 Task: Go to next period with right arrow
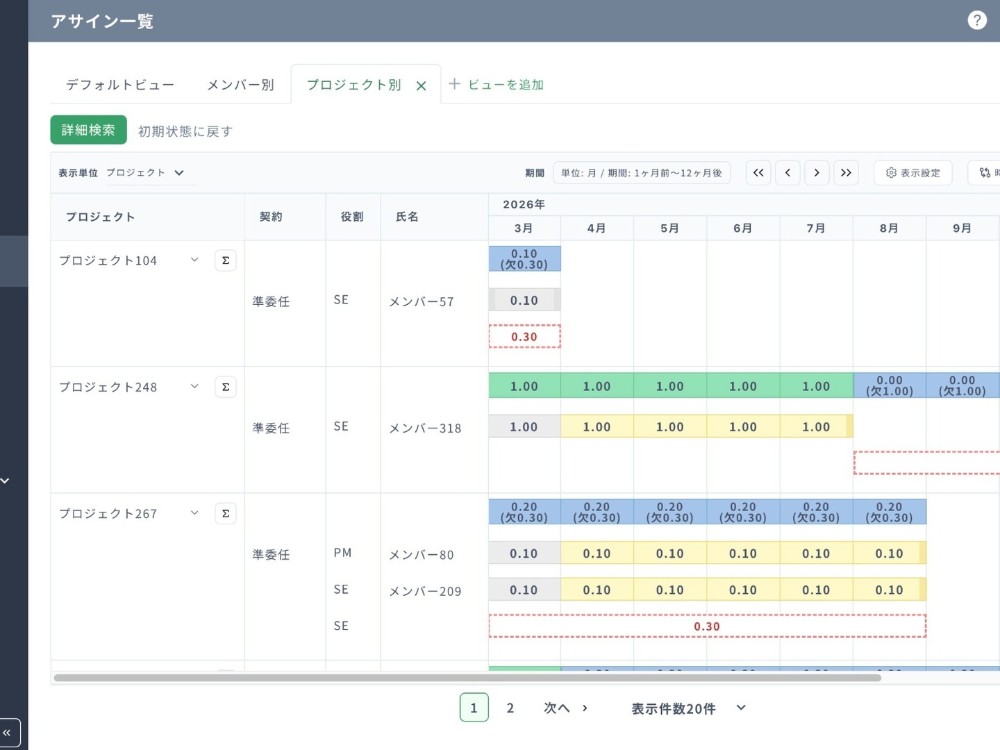tap(816, 173)
